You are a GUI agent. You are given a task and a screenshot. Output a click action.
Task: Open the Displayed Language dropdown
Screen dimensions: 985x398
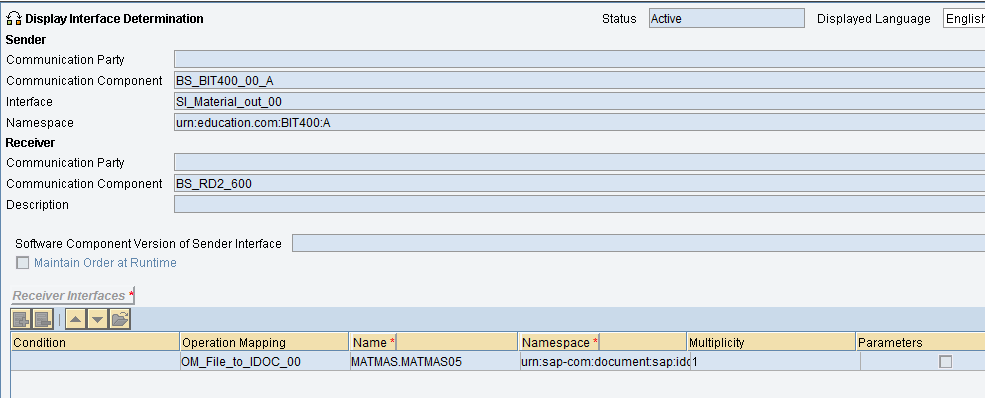[964, 19]
